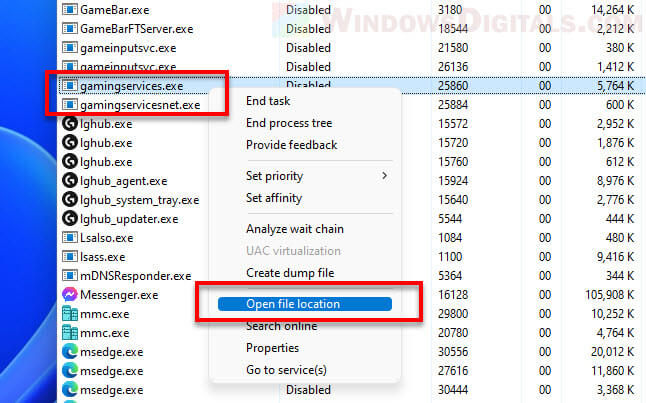Expand the Set priority submenu arrow
The height and width of the screenshot is (403, 646).
pos(384,176)
